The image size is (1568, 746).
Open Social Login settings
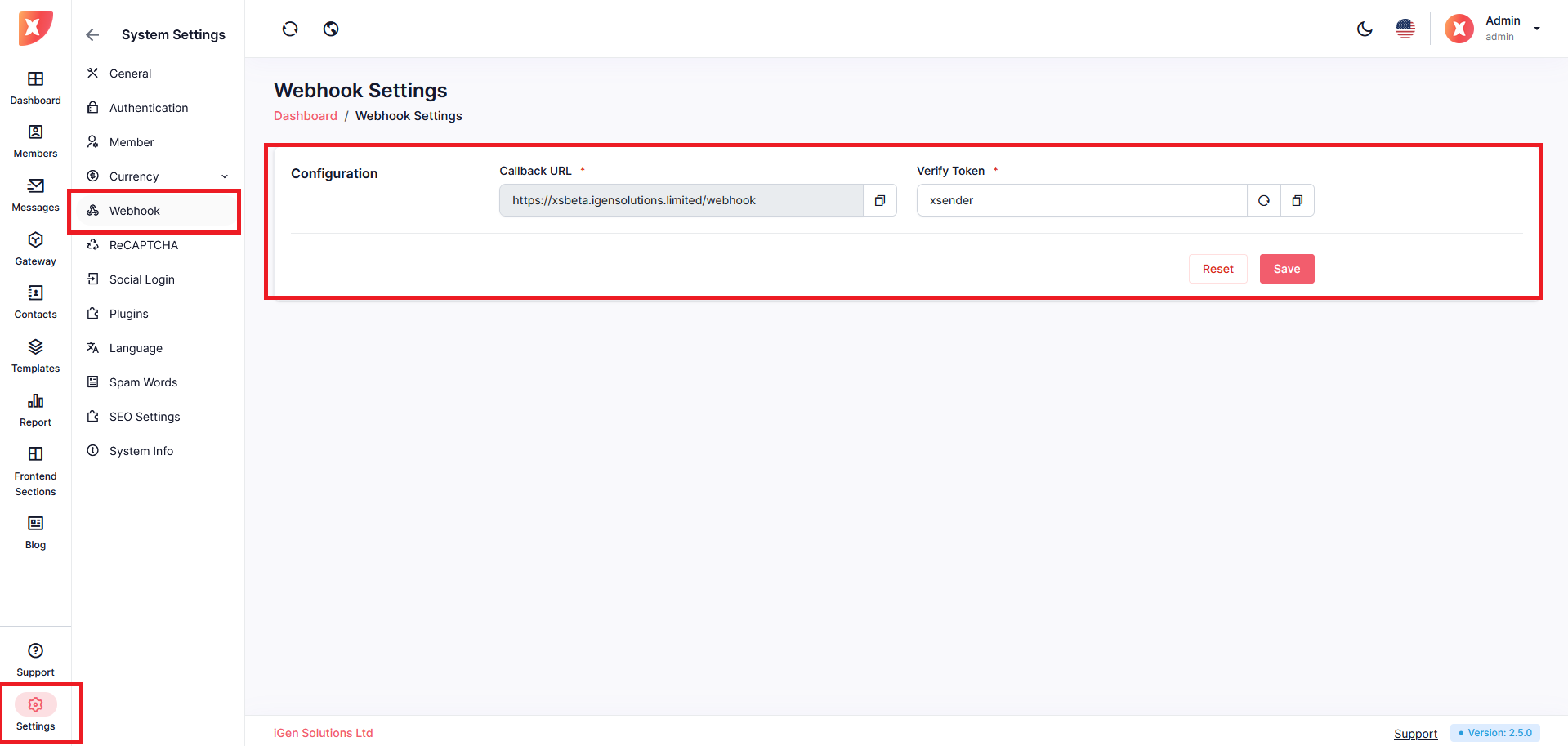[x=142, y=279]
